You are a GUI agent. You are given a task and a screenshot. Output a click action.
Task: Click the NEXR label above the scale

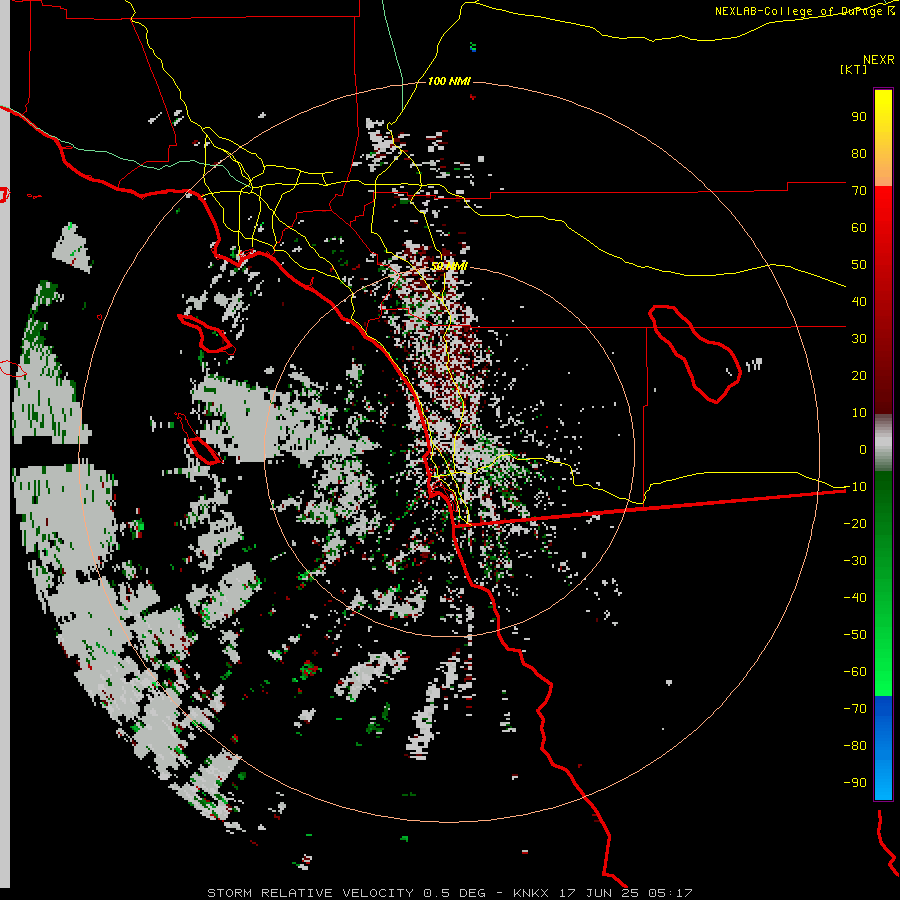879,60
